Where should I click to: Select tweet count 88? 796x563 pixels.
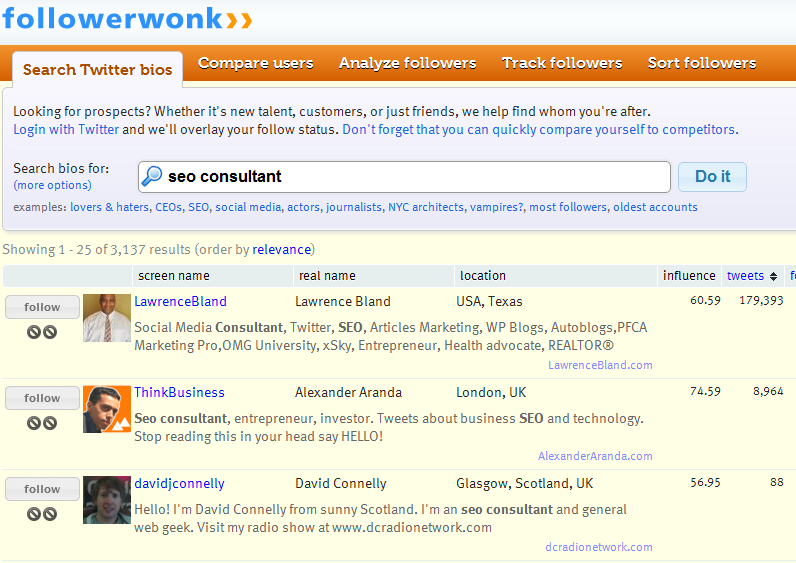[777, 482]
